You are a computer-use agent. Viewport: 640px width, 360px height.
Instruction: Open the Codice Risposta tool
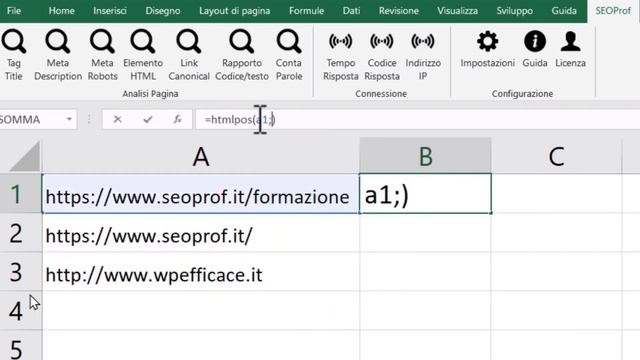pos(382,55)
